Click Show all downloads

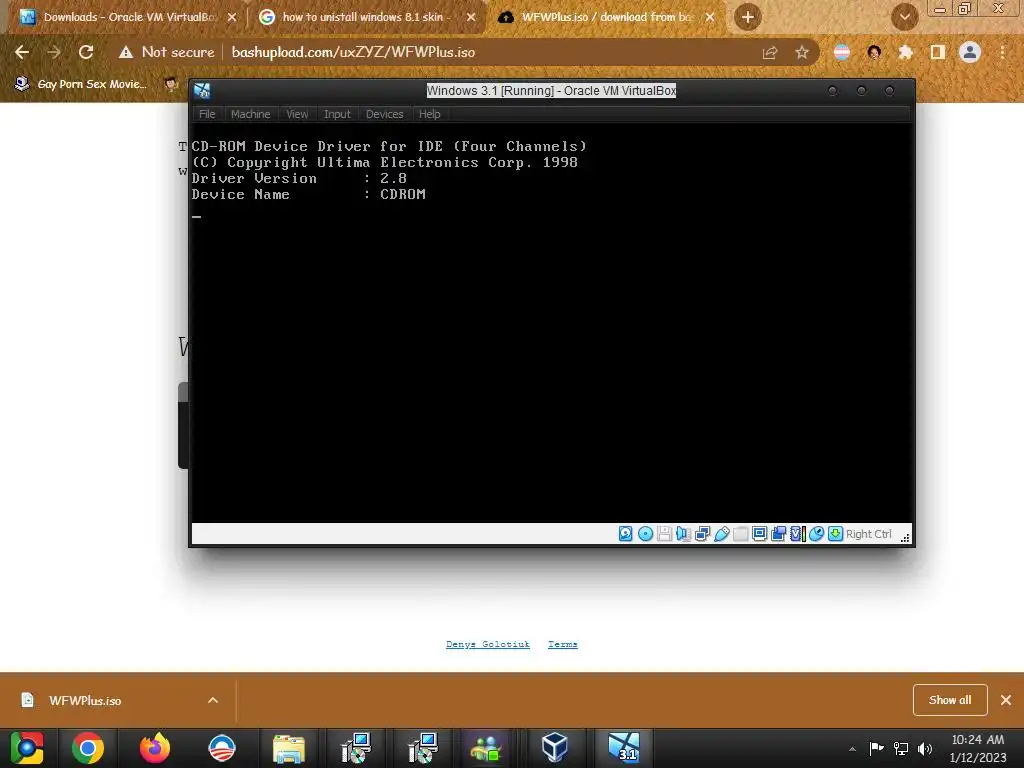(950, 700)
